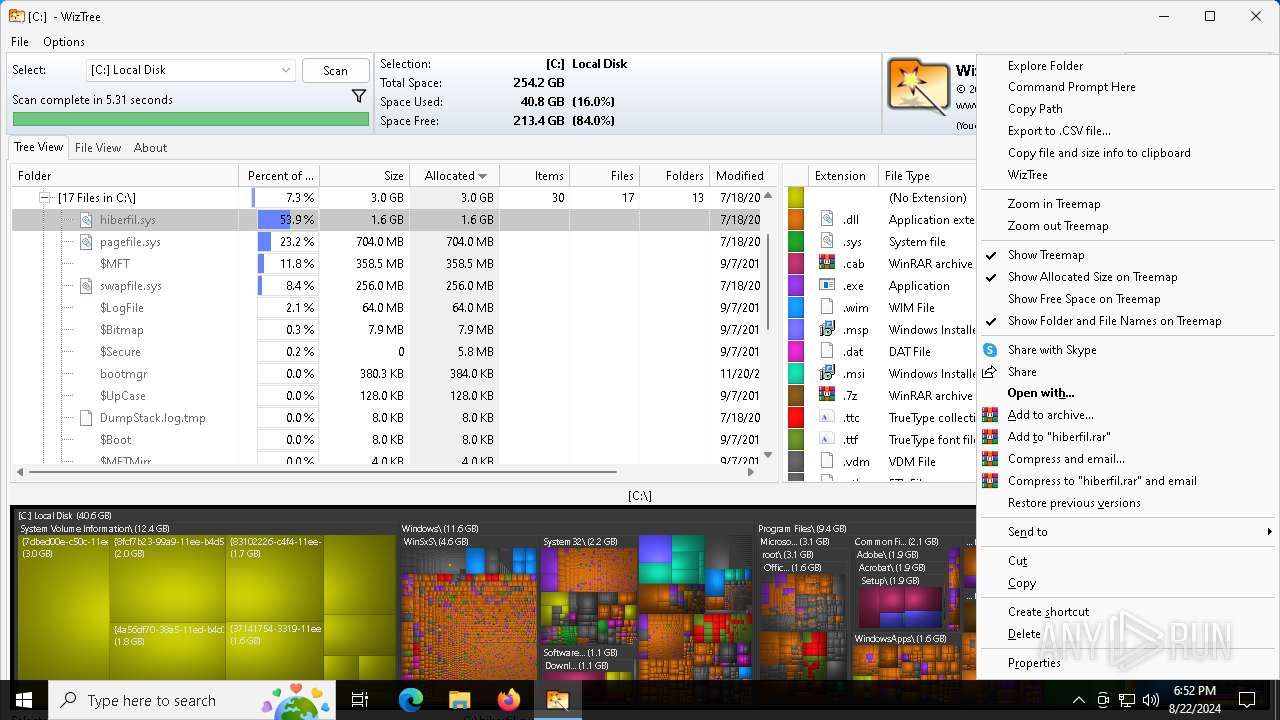Click the WizTree taskbar icon
This screenshot has height=720, width=1280.
(557, 700)
